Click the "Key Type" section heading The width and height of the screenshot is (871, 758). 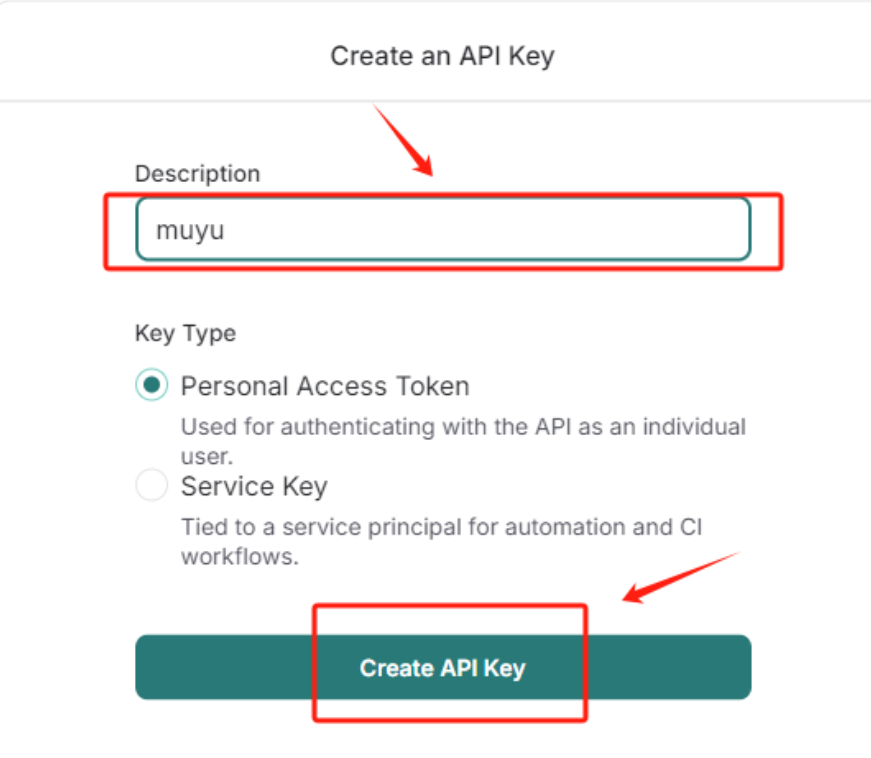coord(185,332)
